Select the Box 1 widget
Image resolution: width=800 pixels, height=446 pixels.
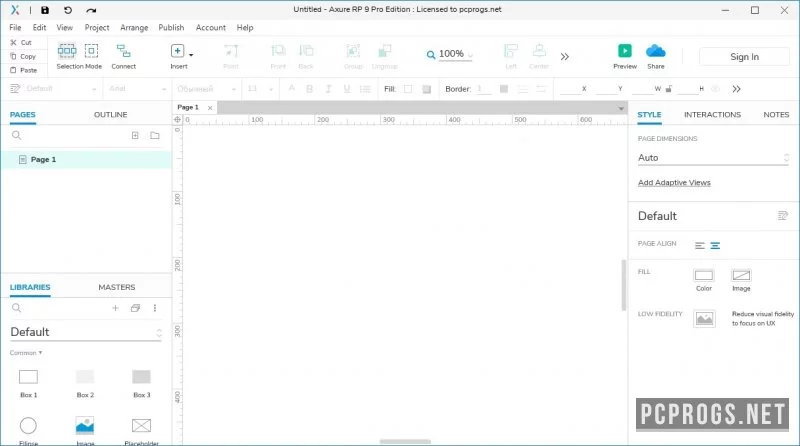point(29,383)
